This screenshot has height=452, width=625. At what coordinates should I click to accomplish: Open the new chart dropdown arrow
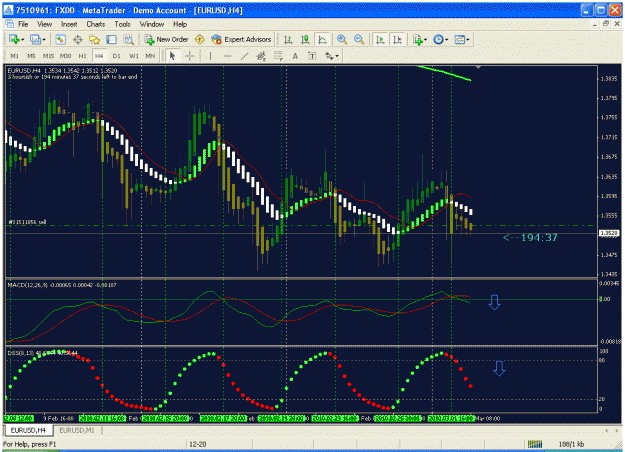(x=22, y=39)
